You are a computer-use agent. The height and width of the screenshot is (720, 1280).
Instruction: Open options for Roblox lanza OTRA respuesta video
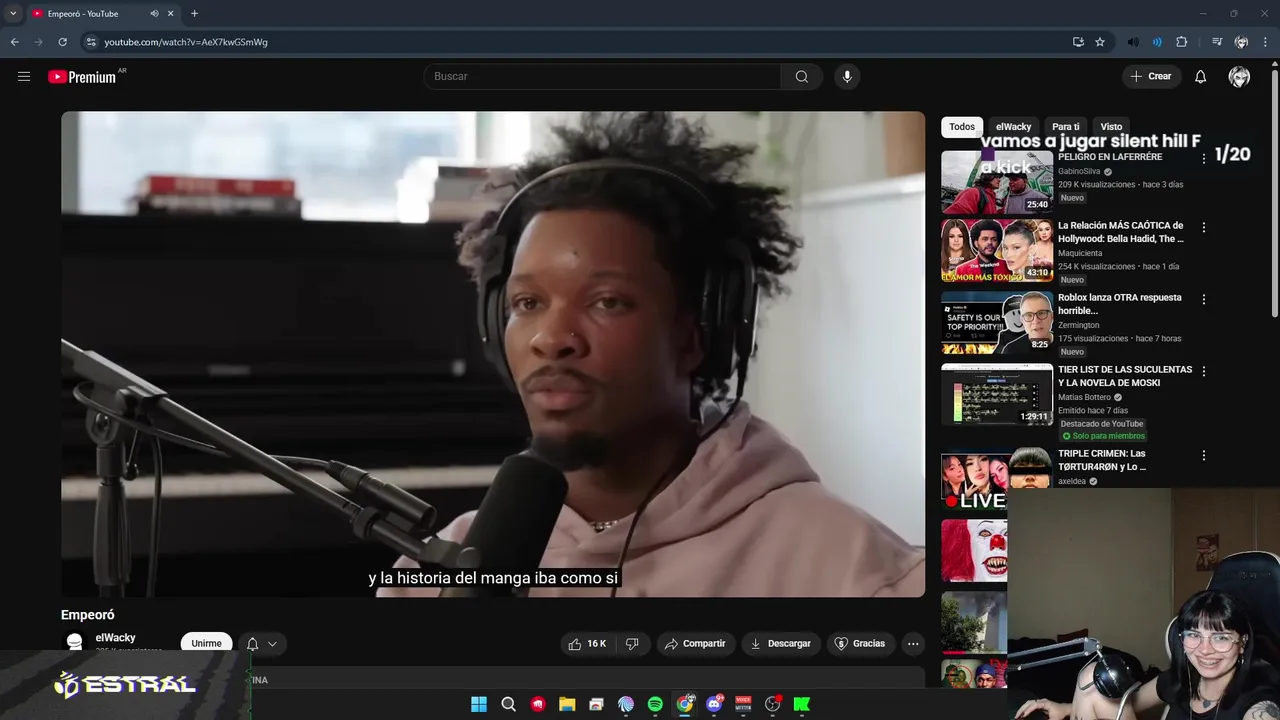pos(1204,299)
